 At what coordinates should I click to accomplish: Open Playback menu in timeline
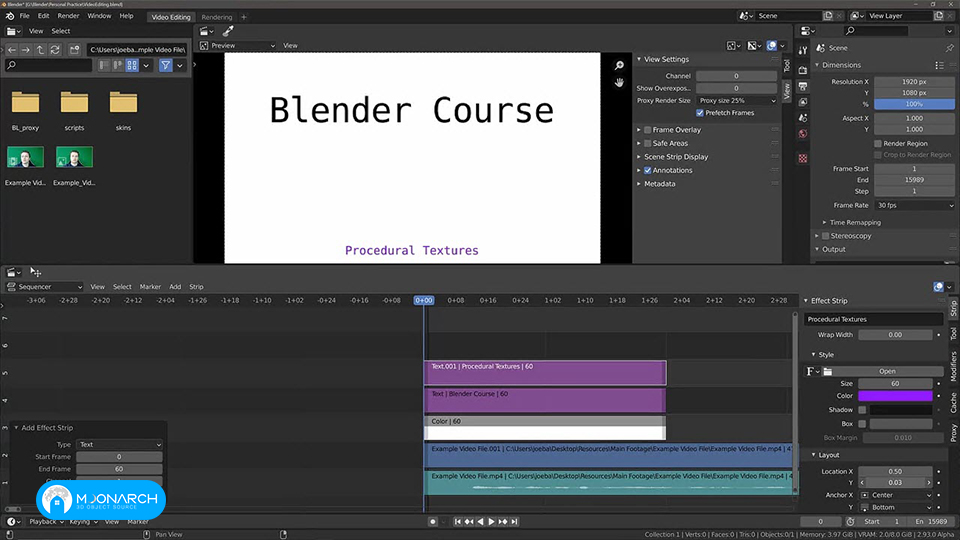(x=46, y=522)
